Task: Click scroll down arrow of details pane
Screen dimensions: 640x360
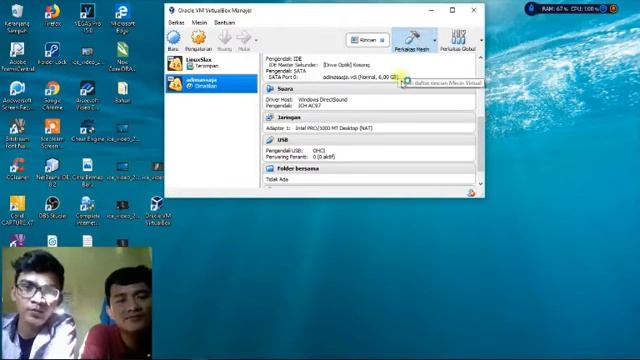Action: click(x=481, y=184)
